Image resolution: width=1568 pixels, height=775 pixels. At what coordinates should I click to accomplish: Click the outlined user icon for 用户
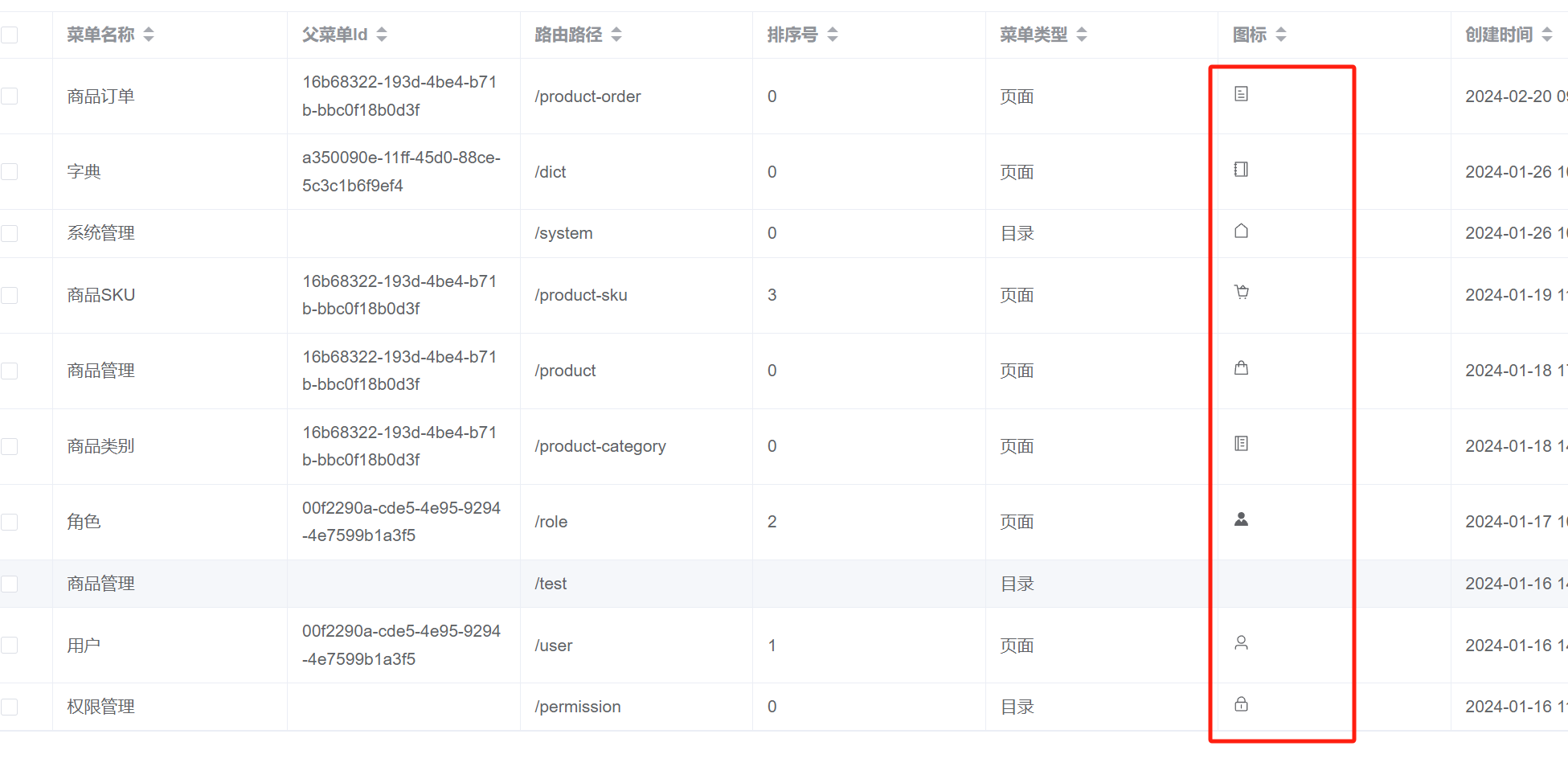(x=1241, y=643)
